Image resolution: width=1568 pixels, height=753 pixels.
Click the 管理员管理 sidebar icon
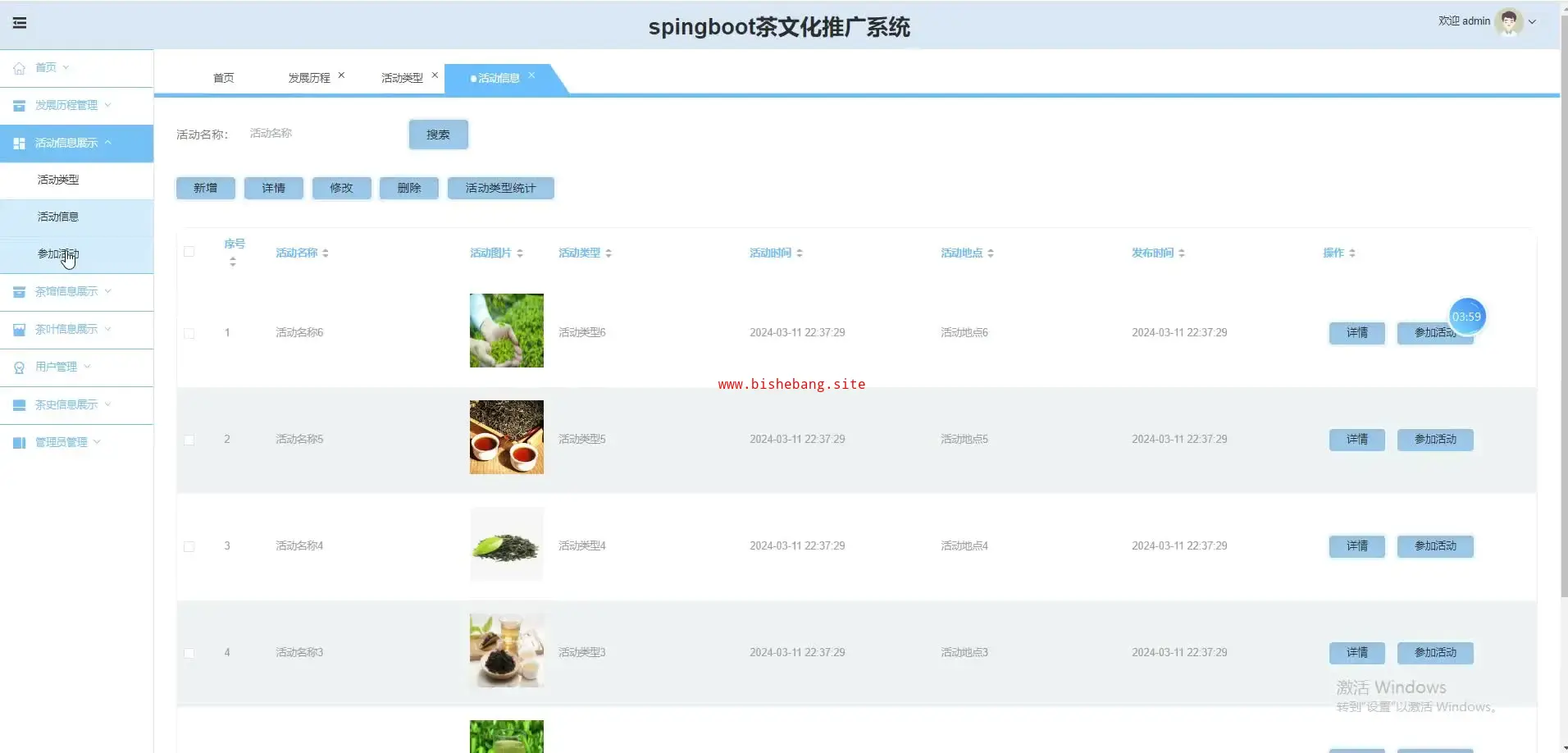[19, 443]
